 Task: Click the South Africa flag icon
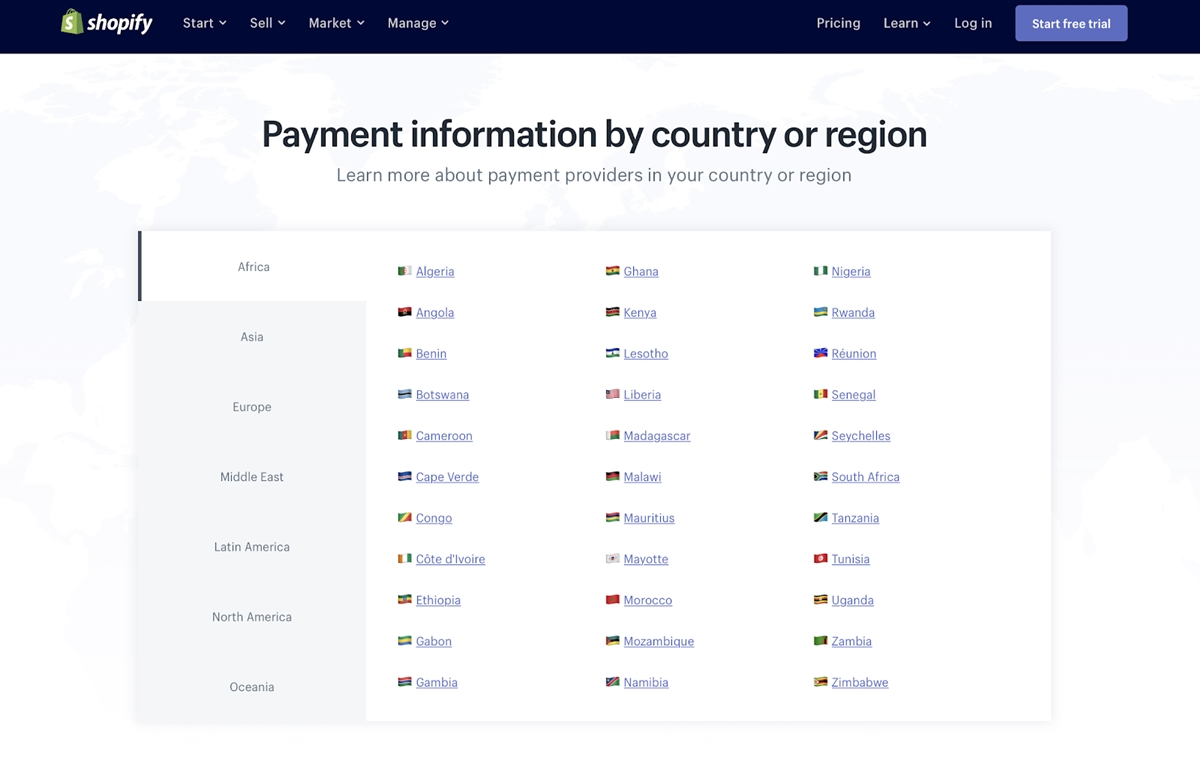(820, 477)
